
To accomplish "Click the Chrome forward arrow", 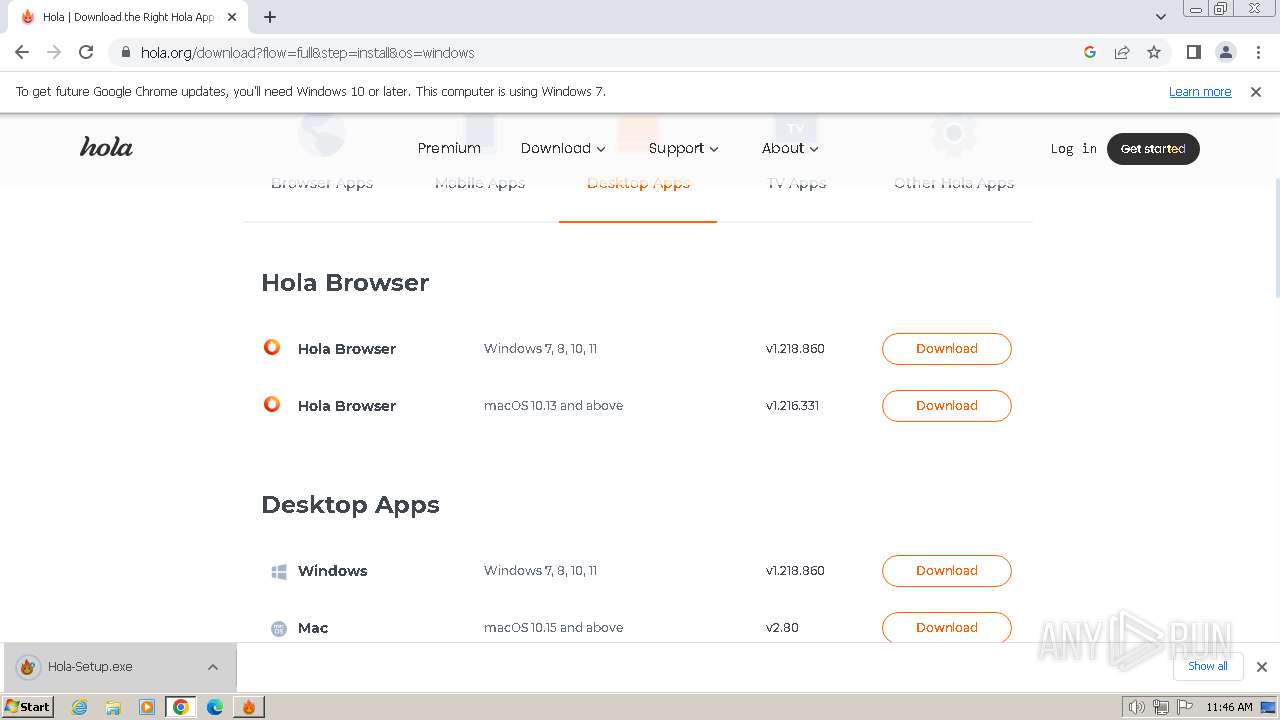I will (x=54, y=52).
